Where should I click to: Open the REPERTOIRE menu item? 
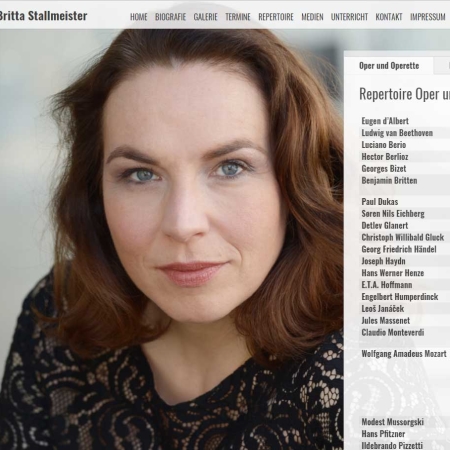[x=276, y=17]
